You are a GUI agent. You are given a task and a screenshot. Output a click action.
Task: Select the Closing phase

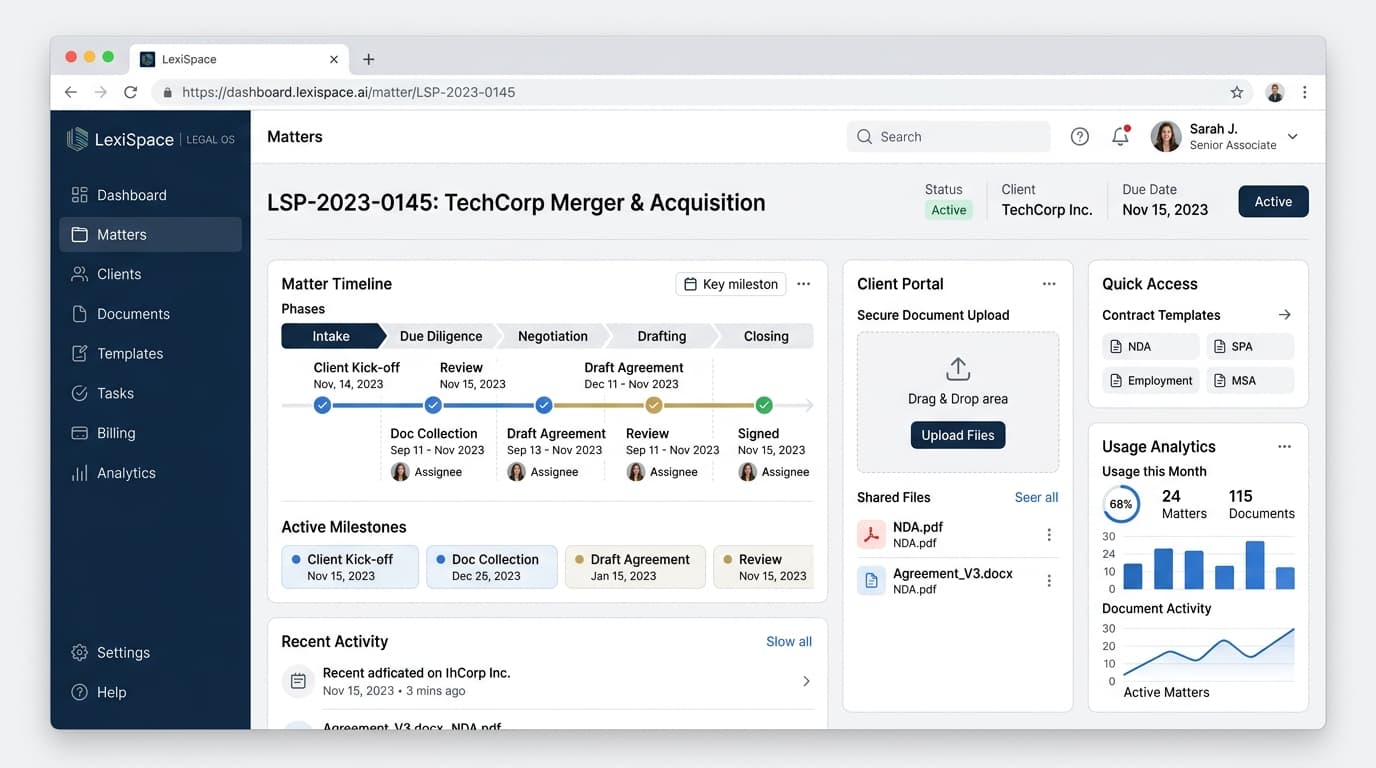tap(766, 336)
